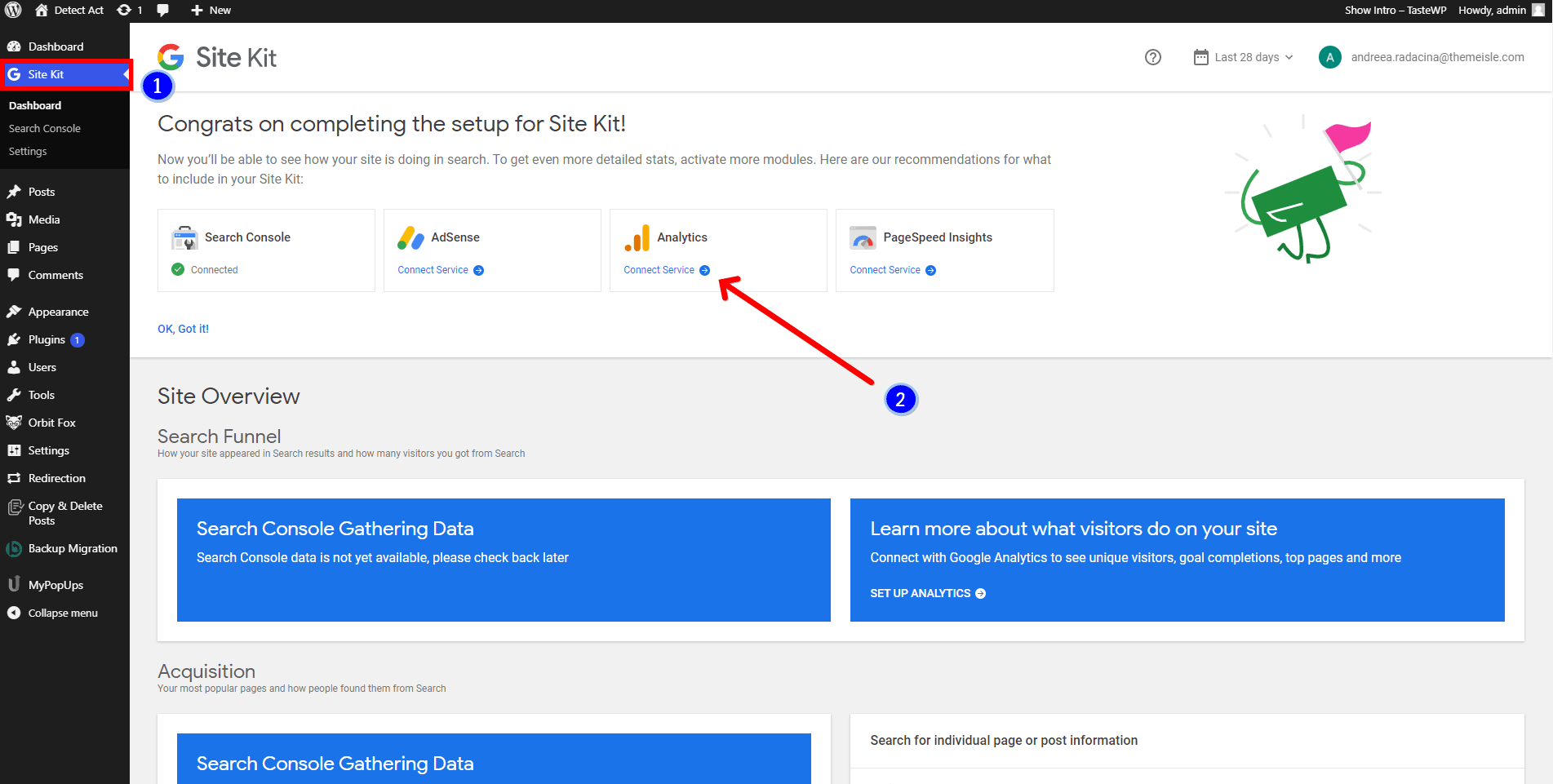Open the Last 28 days date dropdown
The width and height of the screenshot is (1553, 784).
click(x=1244, y=57)
